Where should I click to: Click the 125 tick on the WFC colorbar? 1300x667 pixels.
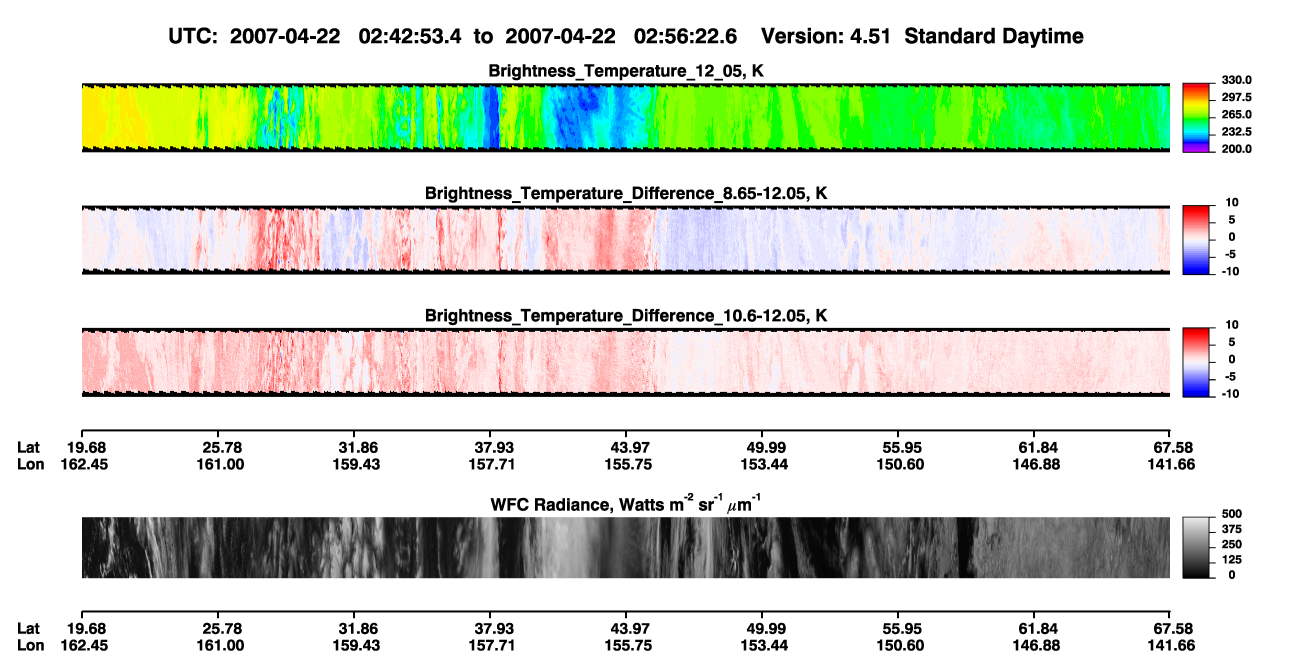point(1232,559)
